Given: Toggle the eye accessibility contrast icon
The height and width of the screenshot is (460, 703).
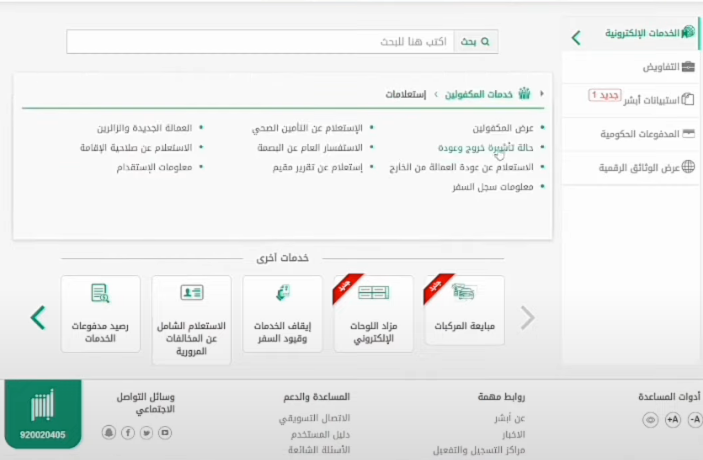Looking at the screenshot, I should [650, 420].
